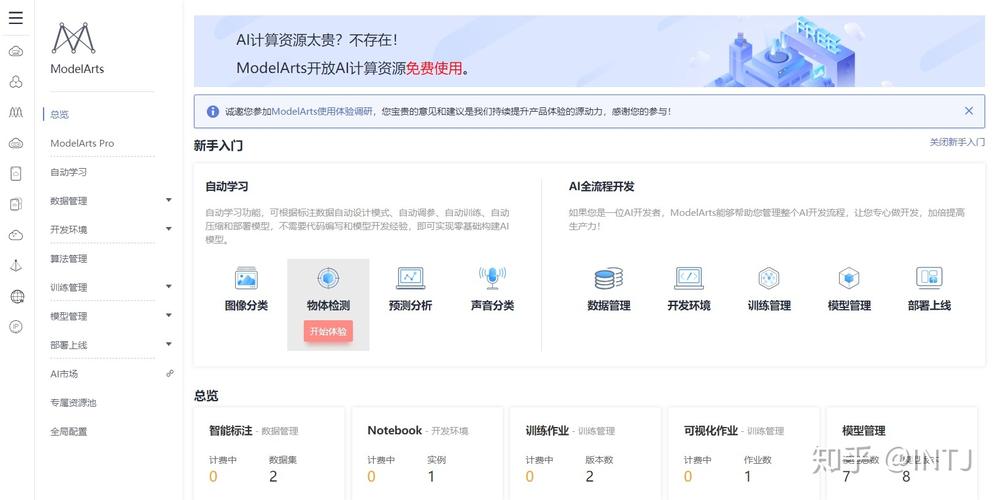Open 专属资源池 in the sidebar
This screenshot has height=500, width=998.
73,403
